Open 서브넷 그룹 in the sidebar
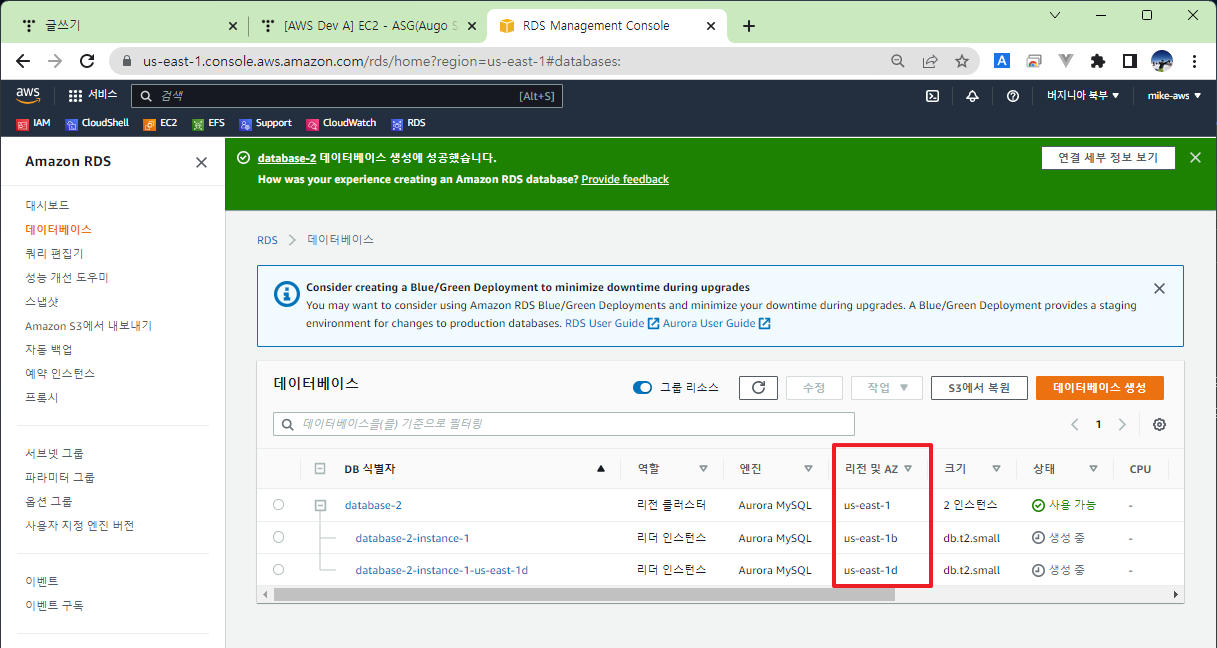Viewport: 1217px width, 648px height. pyautogui.click(x=54, y=453)
